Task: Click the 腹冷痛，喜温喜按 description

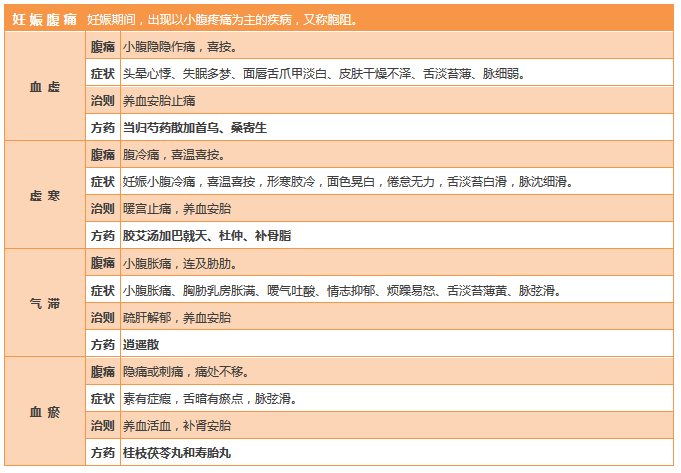Action: point(172,155)
